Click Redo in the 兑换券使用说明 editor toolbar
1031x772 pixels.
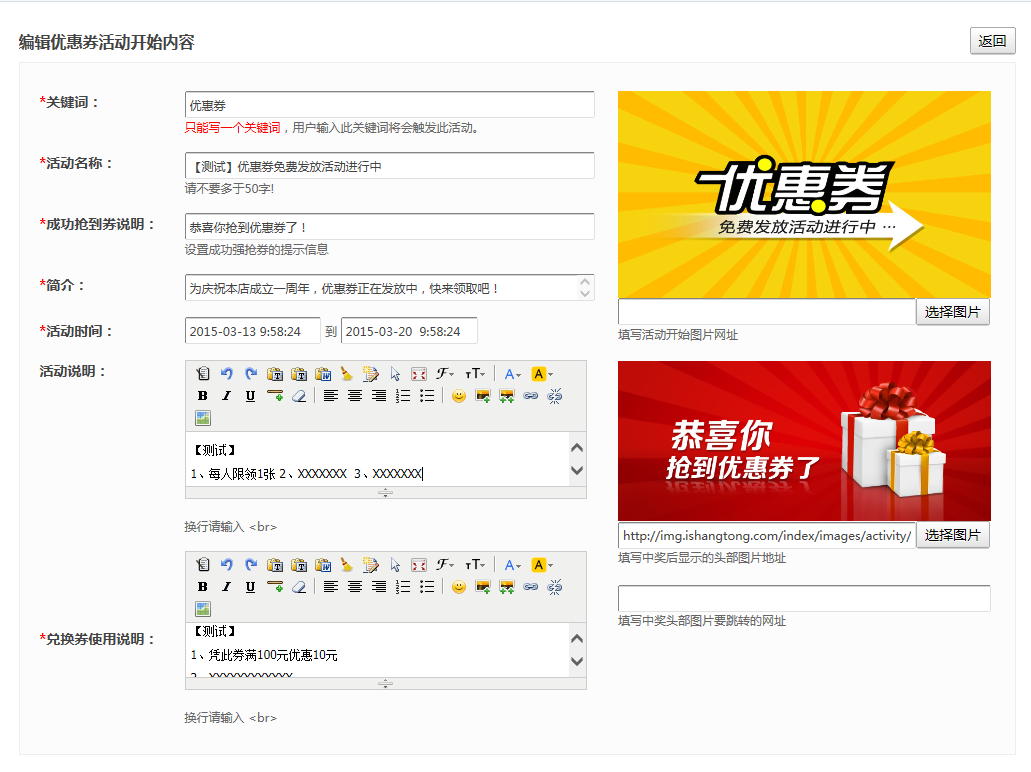pyautogui.click(x=251, y=565)
